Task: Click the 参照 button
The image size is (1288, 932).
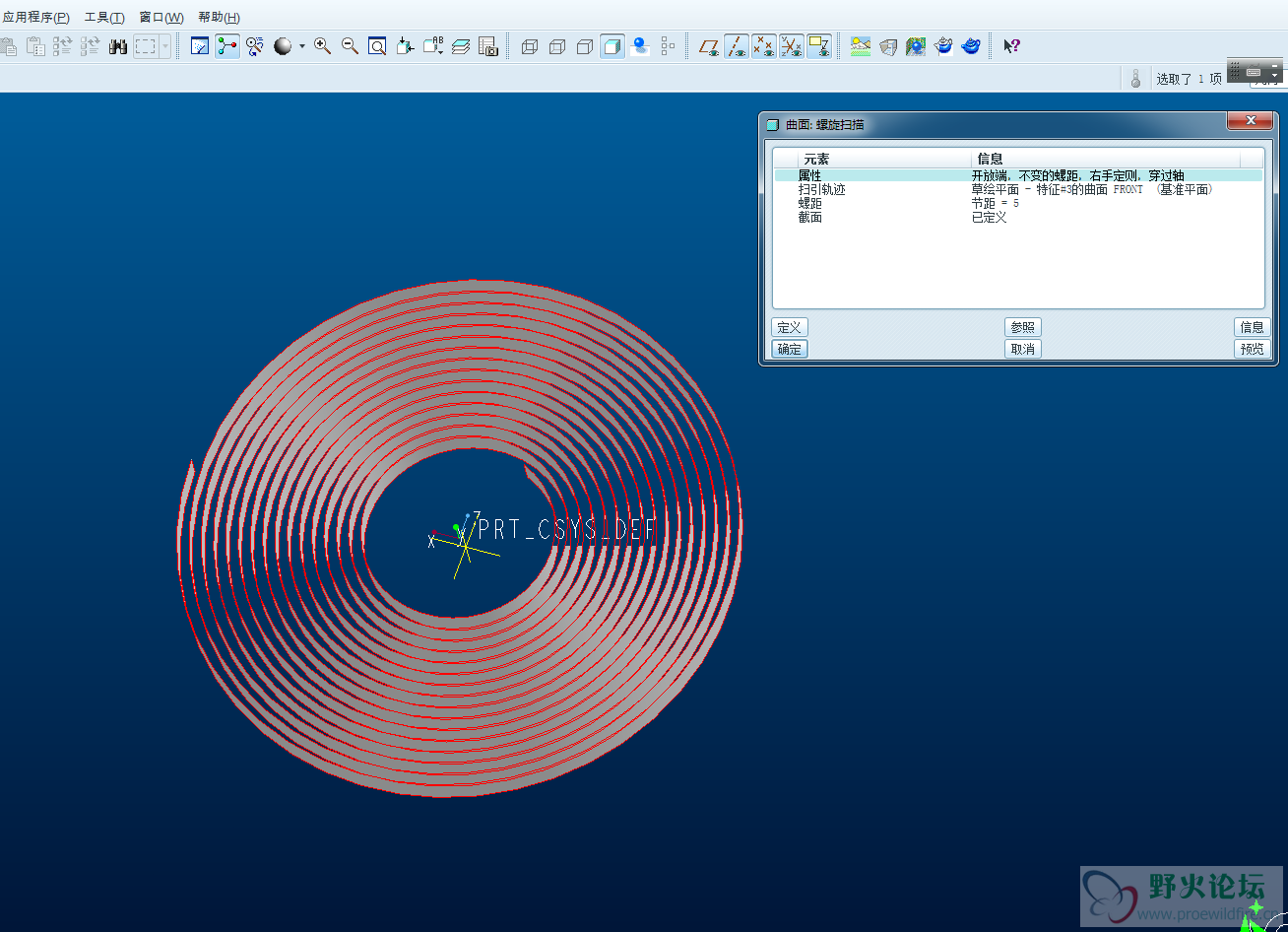Action: tap(1023, 327)
